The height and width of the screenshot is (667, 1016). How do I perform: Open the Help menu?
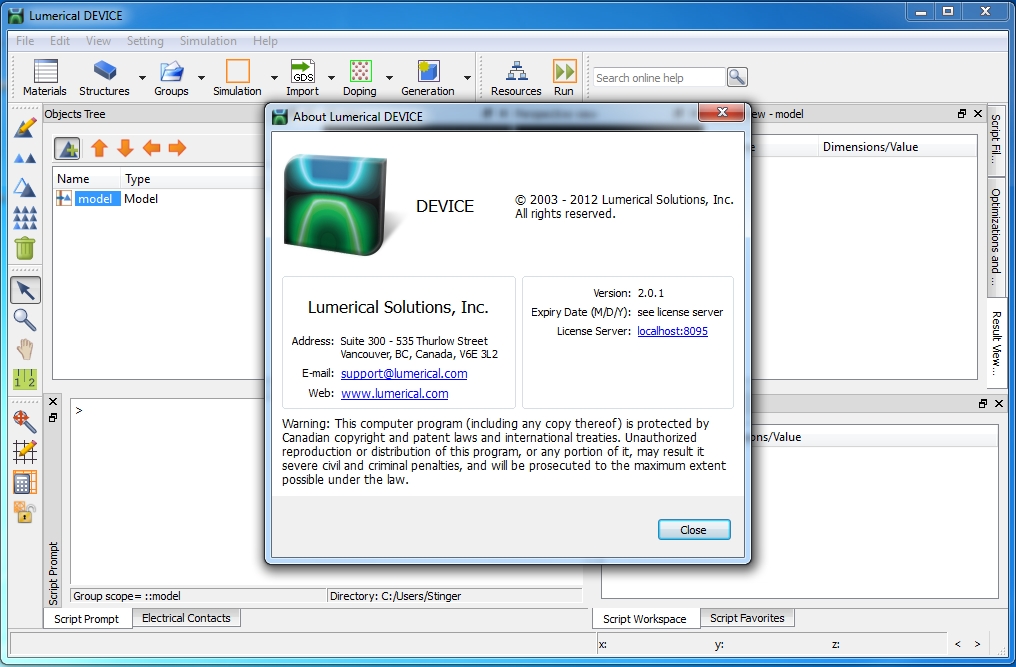tap(265, 41)
